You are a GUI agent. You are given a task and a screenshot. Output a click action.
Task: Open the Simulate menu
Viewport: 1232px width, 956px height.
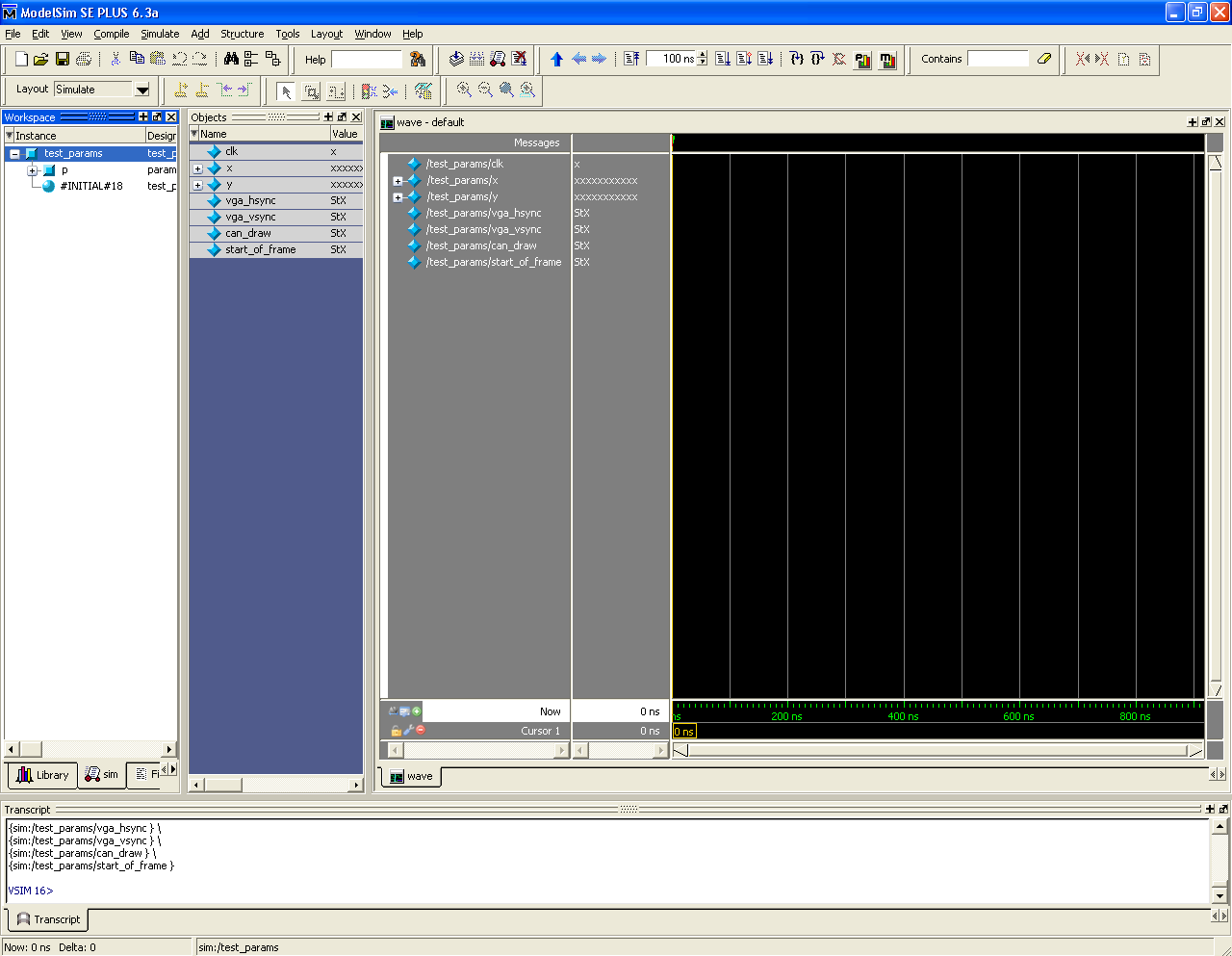pos(160,34)
